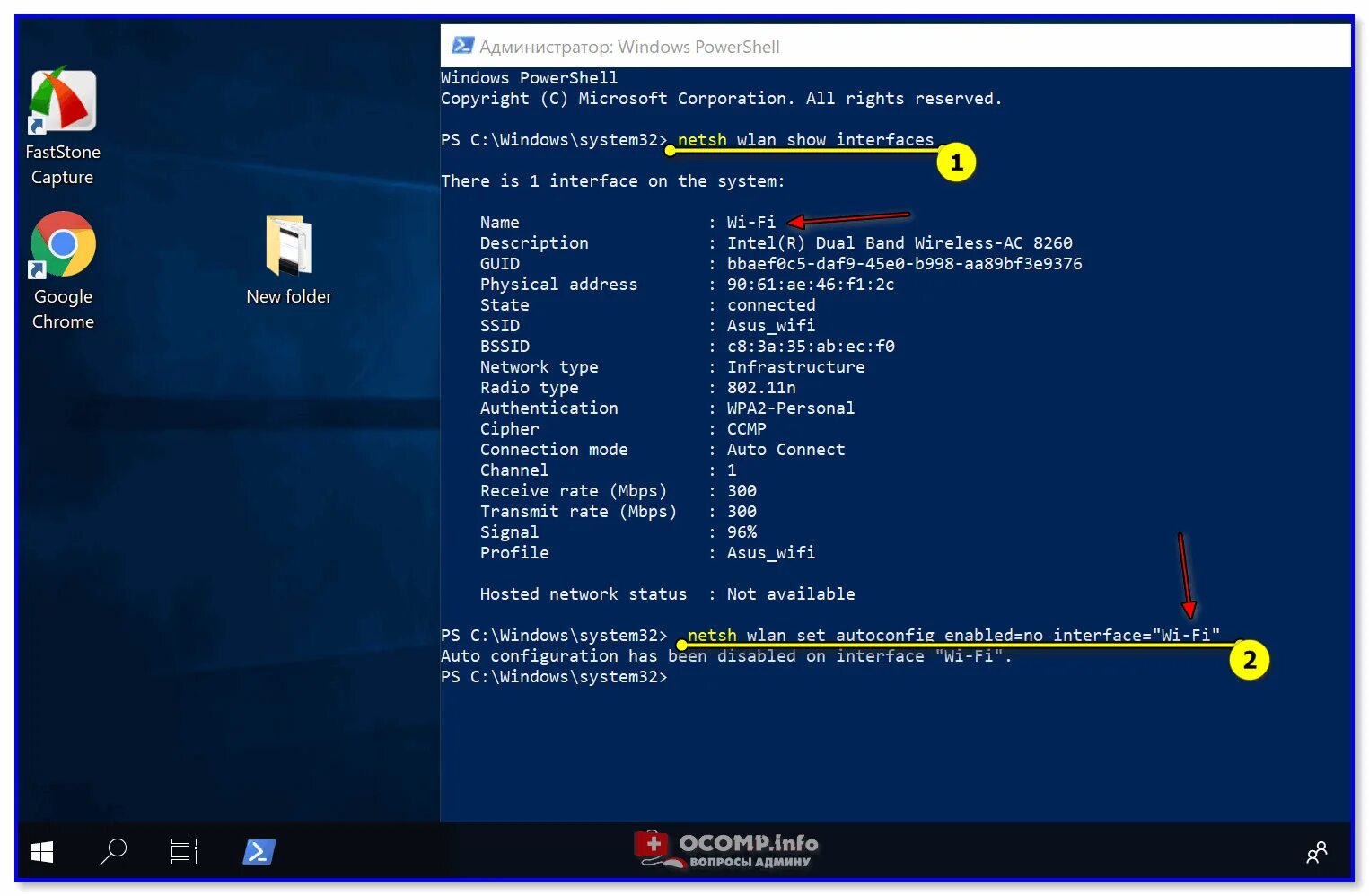Click the BSSID value c8:3a:35:ab:ec:f0
The width and height of the screenshot is (1369, 896).
[811, 346]
